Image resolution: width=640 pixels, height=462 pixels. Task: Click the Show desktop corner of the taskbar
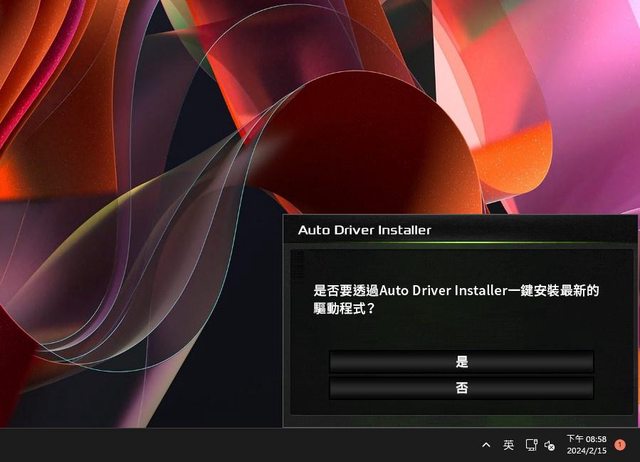pyautogui.click(x=637, y=445)
